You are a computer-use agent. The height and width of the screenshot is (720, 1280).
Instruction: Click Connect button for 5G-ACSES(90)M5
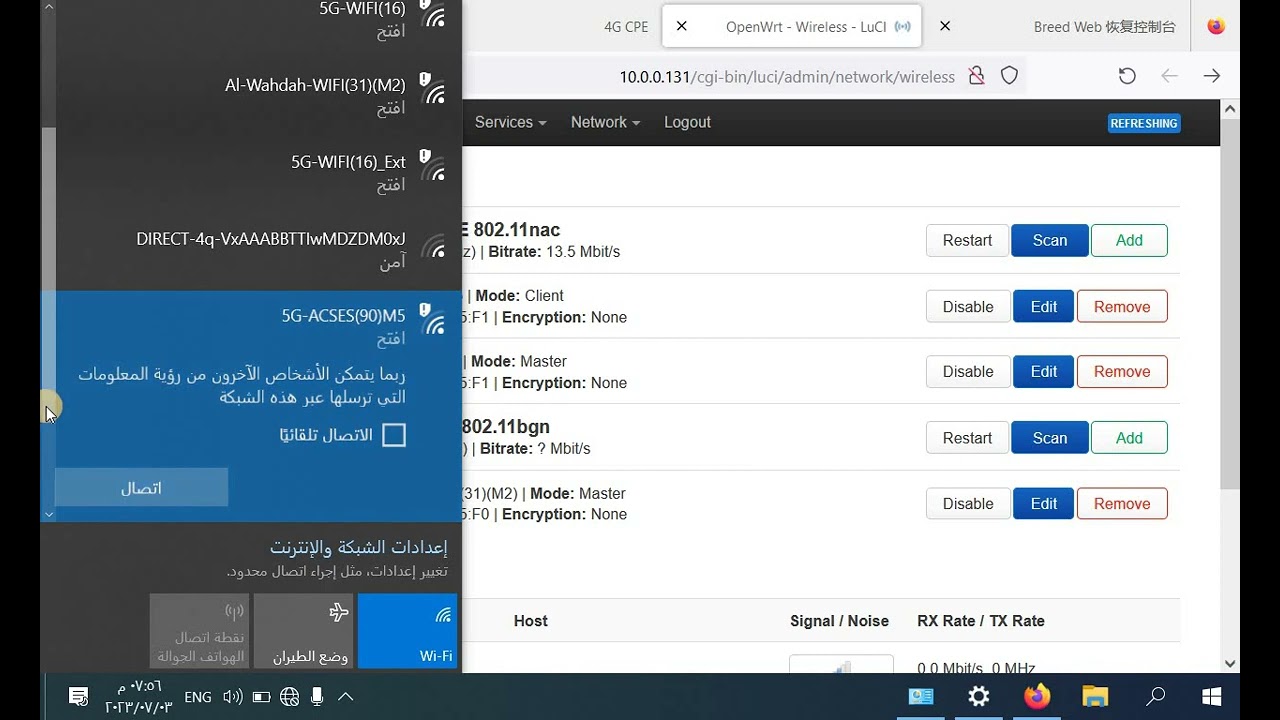click(x=141, y=488)
